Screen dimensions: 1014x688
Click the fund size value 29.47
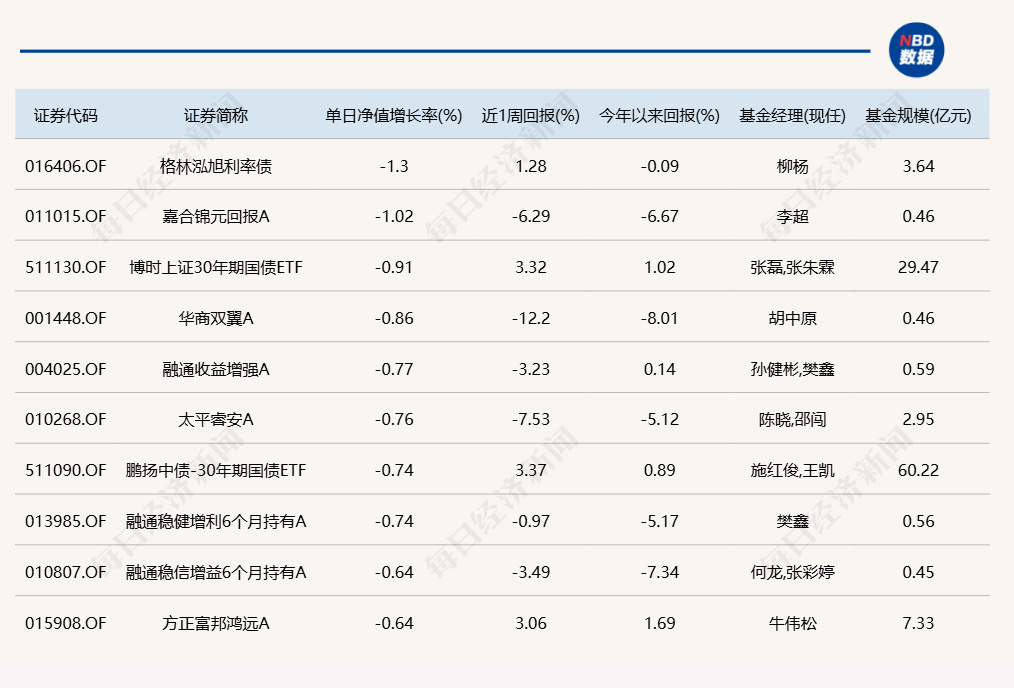click(x=918, y=267)
